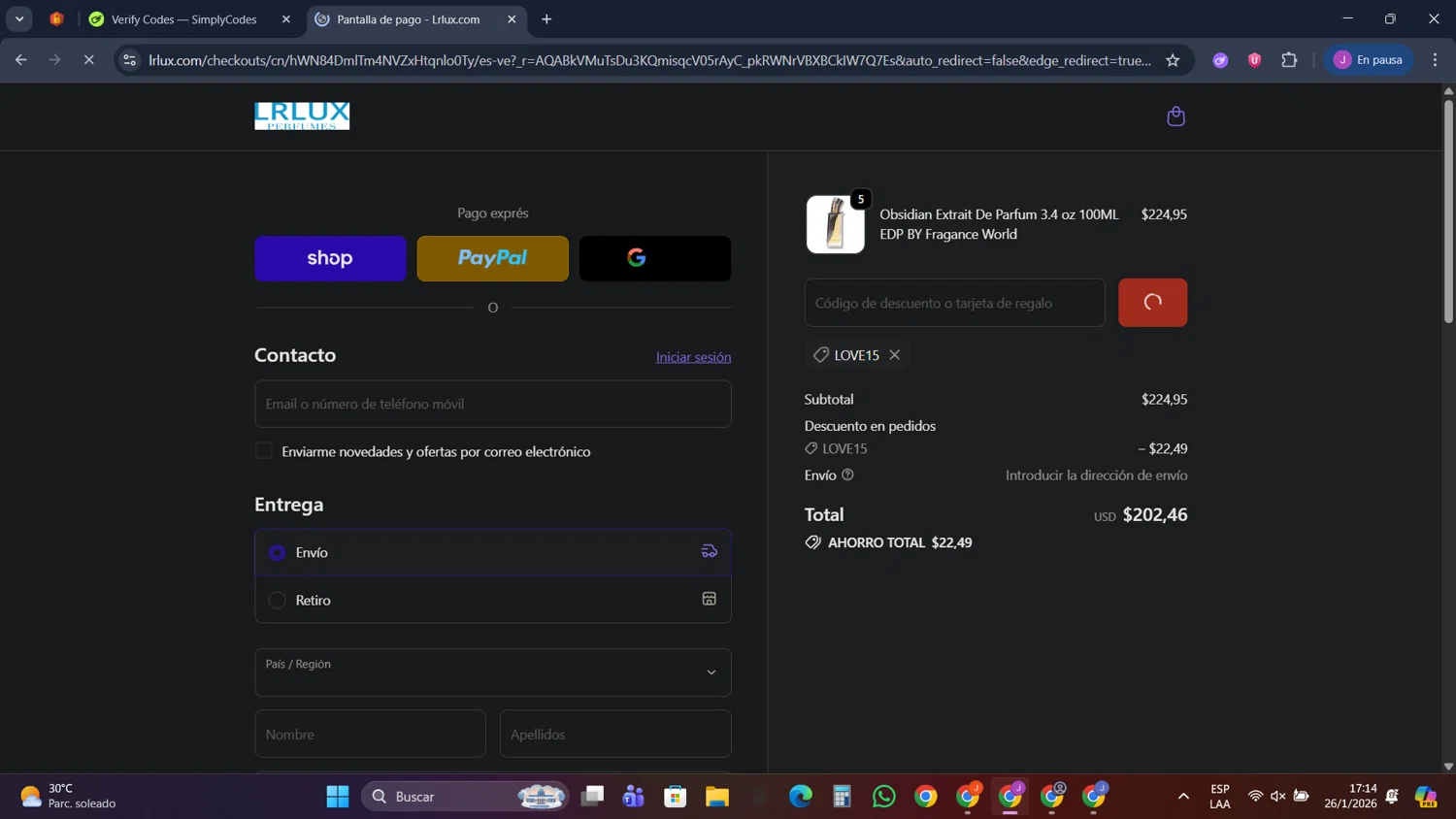Click the store pickup icon in Retiro row

point(710,600)
